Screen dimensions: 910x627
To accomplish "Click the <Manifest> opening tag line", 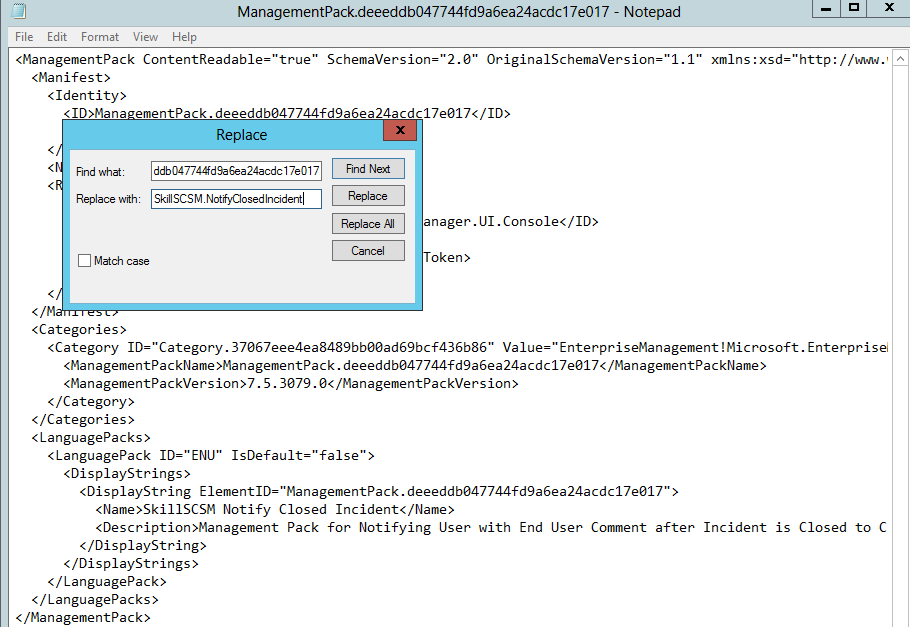I will pyautogui.click(x=71, y=77).
